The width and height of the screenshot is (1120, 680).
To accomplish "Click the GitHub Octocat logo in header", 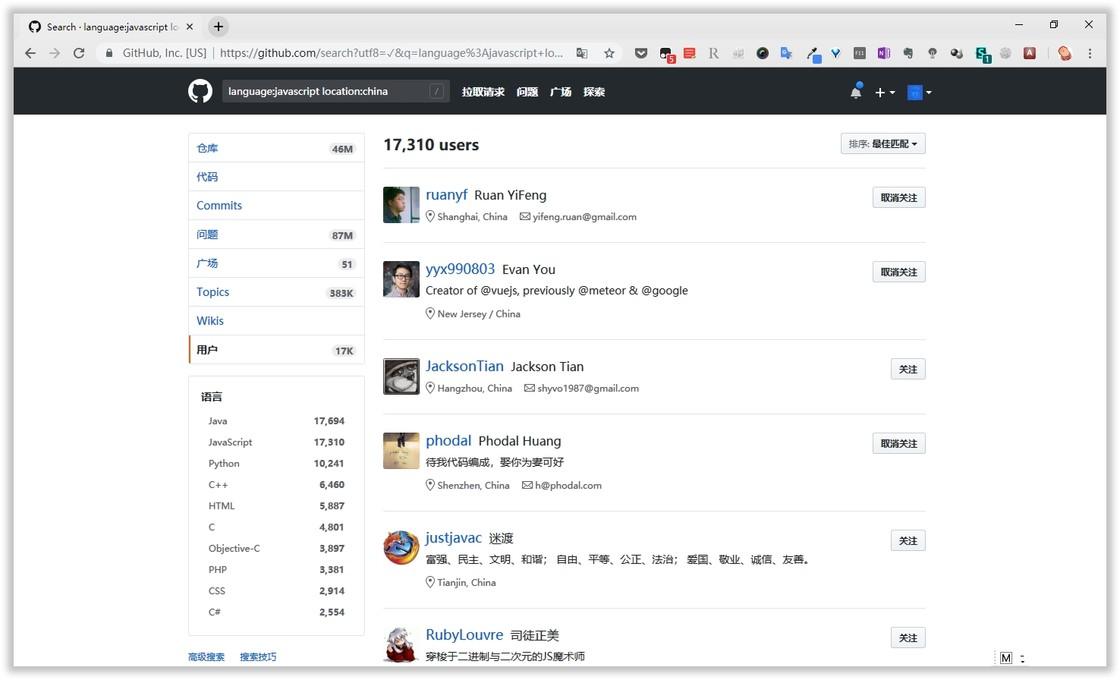I will point(199,91).
